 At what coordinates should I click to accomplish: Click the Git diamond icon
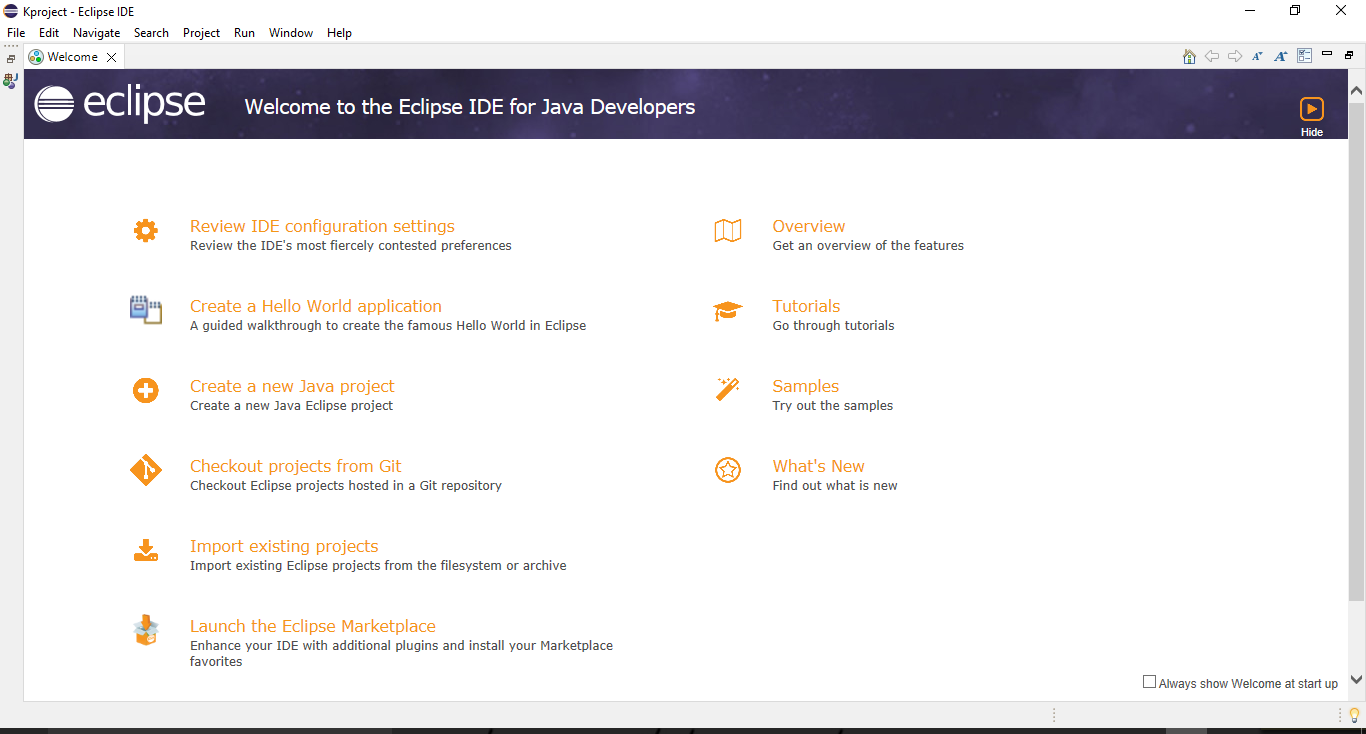[146, 470]
